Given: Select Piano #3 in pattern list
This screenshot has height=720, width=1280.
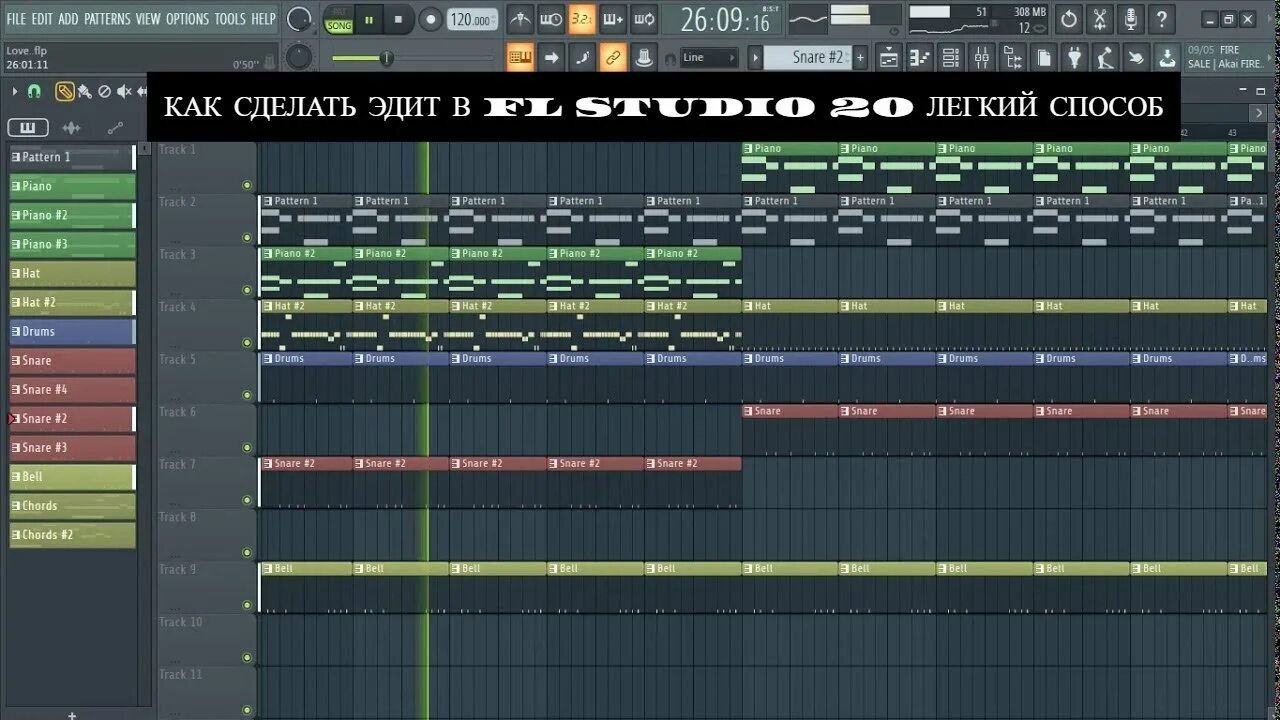Looking at the screenshot, I should (x=72, y=244).
